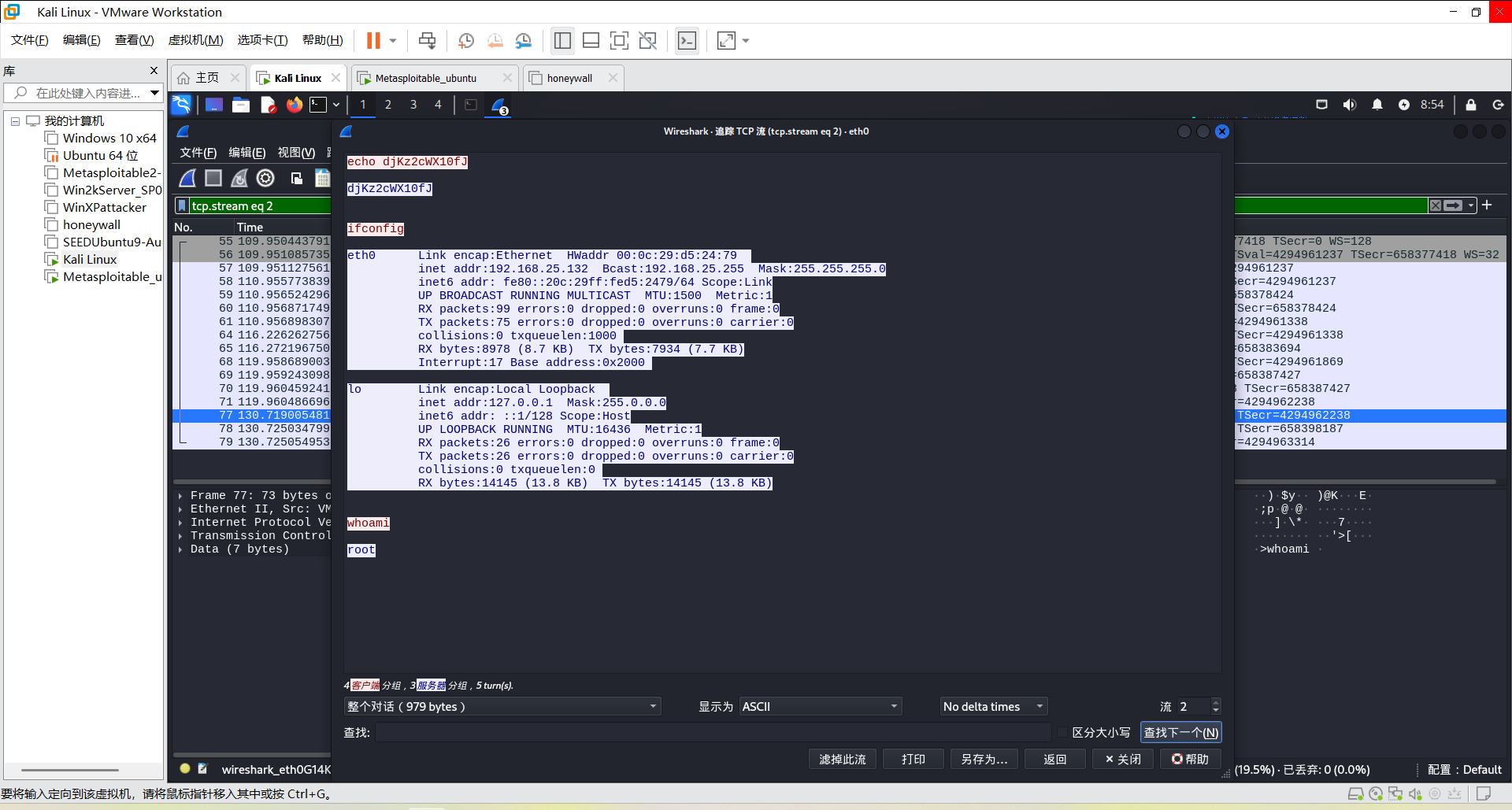Open the file manager icon in Kali panel

pos(241,105)
